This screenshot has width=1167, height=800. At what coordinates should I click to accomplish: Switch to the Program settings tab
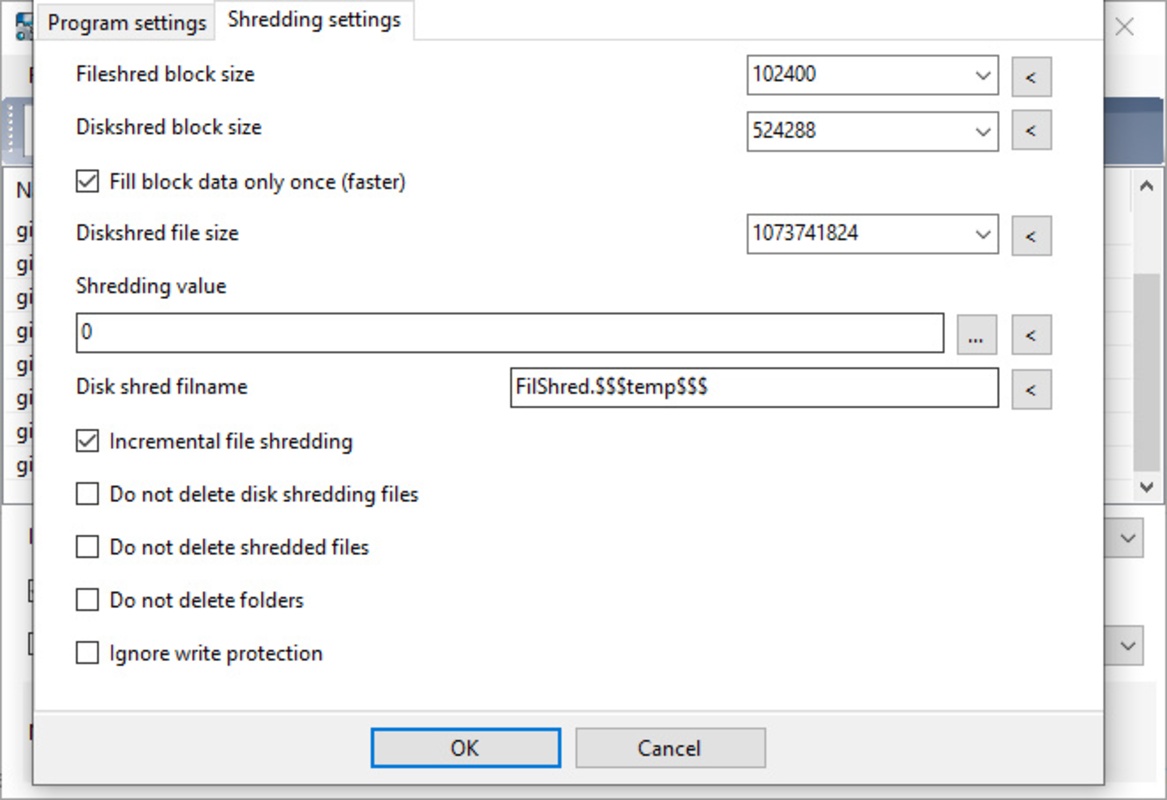pyautogui.click(x=127, y=22)
